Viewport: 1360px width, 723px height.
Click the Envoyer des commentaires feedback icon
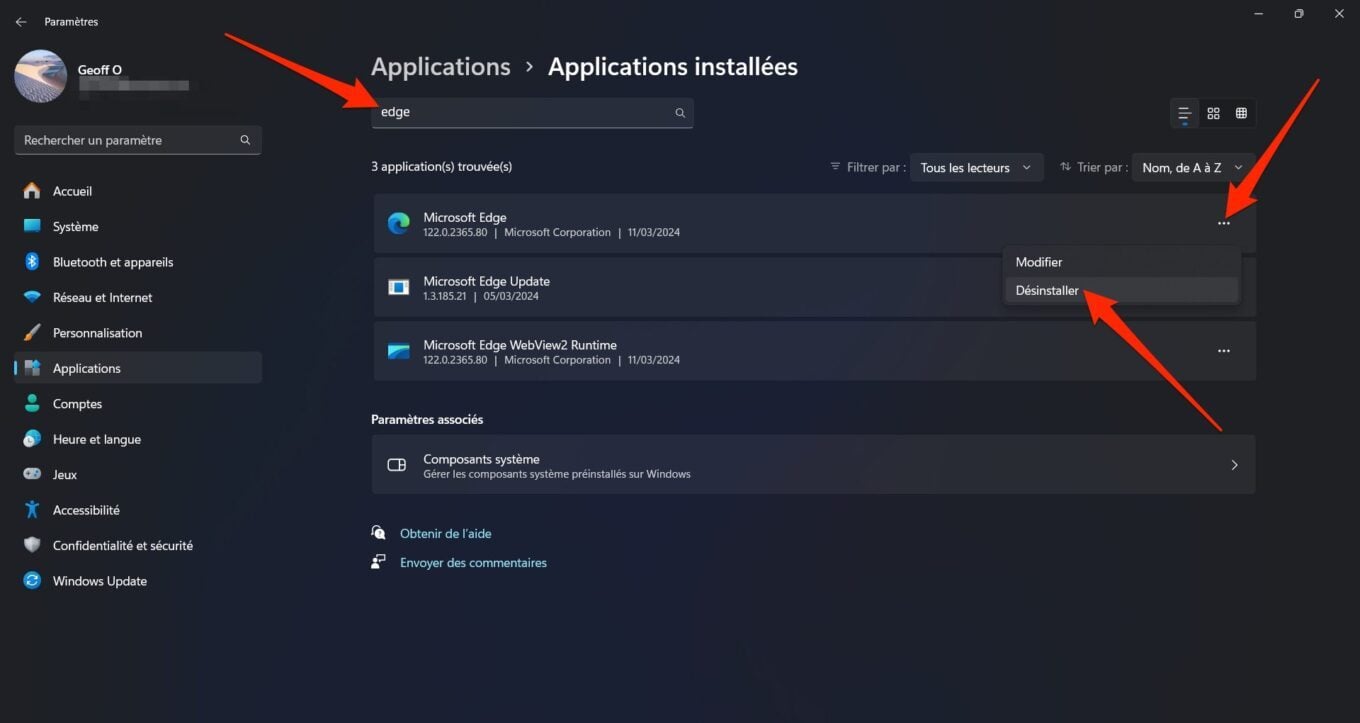click(378, 562)
